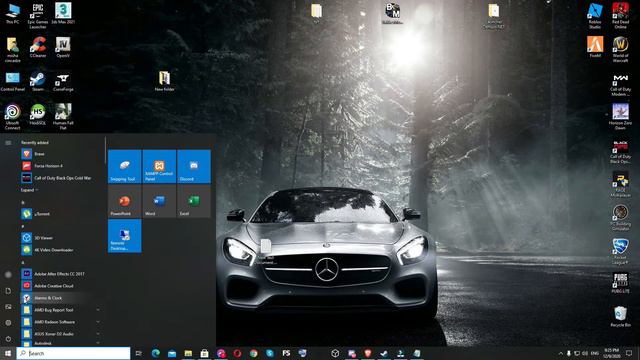The width and height of the screenshot is (640, 360).
Task: Click the Power button in Start
Action: click(x=8, y=339)
